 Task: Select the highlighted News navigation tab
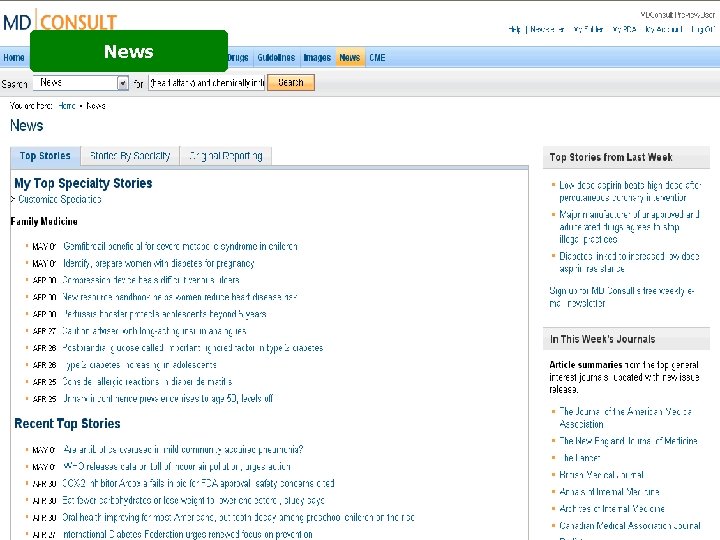click(x=350, y=57)
